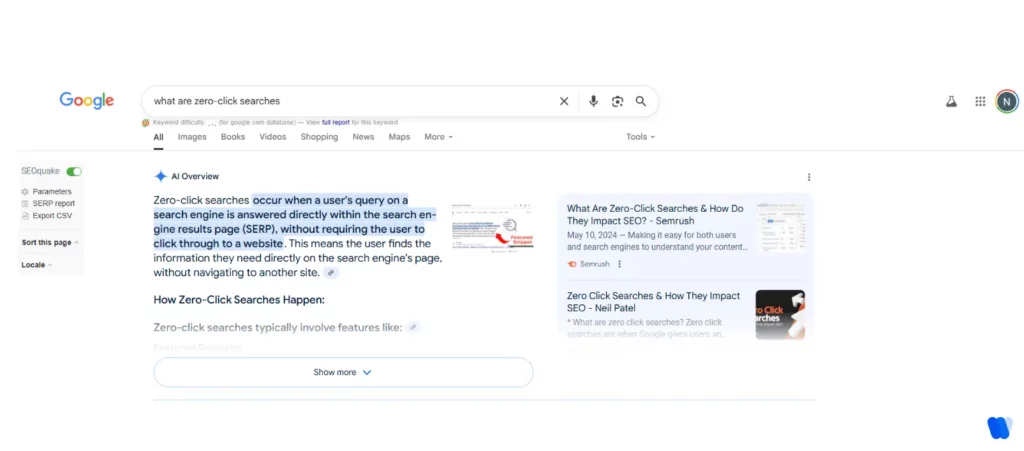The width and height of the screenshot is (1024, 451).
Task: Click the Semrush favicon in source card
Action: pyautogui.click(x=572, y=264)
